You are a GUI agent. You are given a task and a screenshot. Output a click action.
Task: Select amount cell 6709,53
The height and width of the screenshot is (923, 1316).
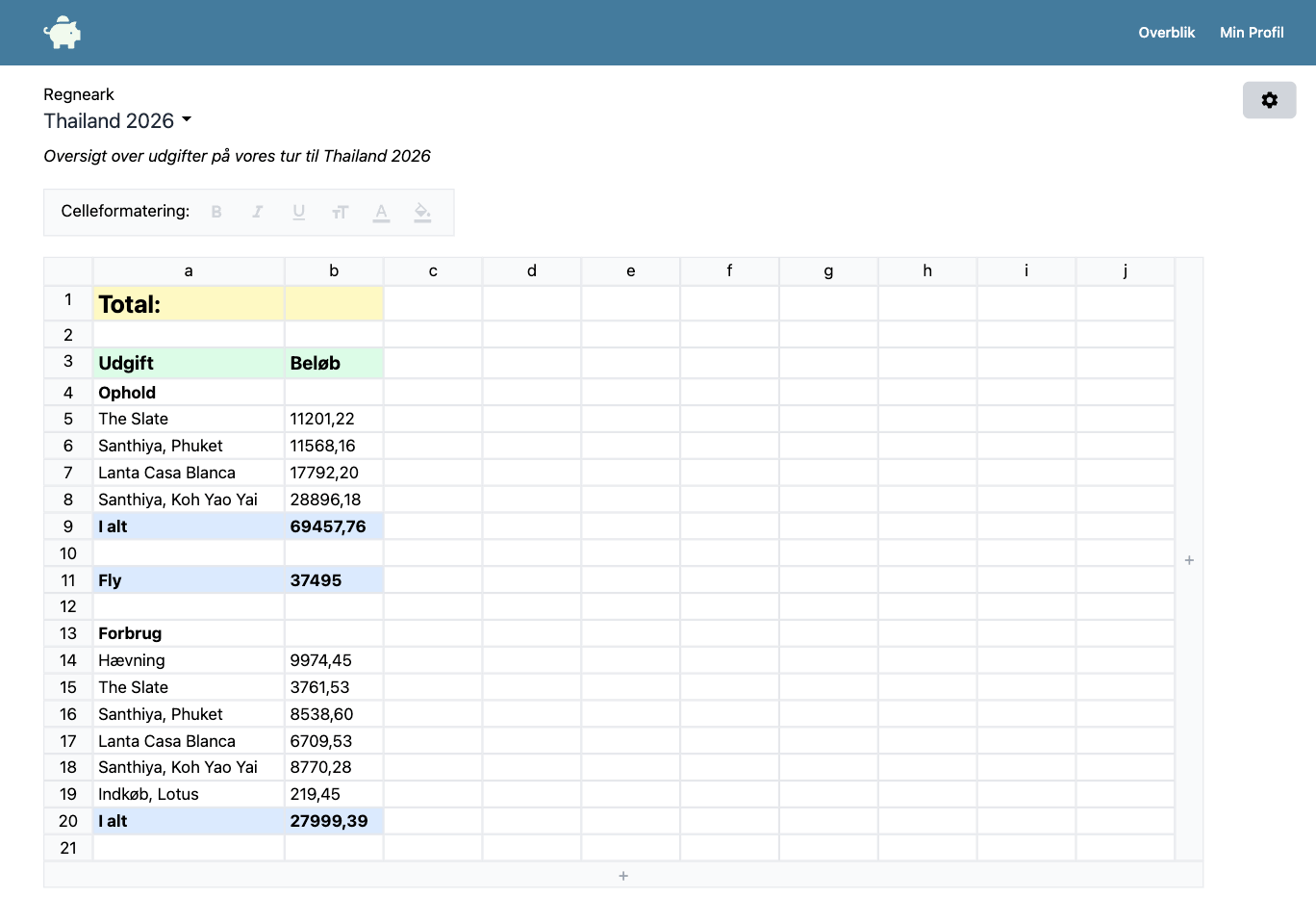(x=334, y=741)
